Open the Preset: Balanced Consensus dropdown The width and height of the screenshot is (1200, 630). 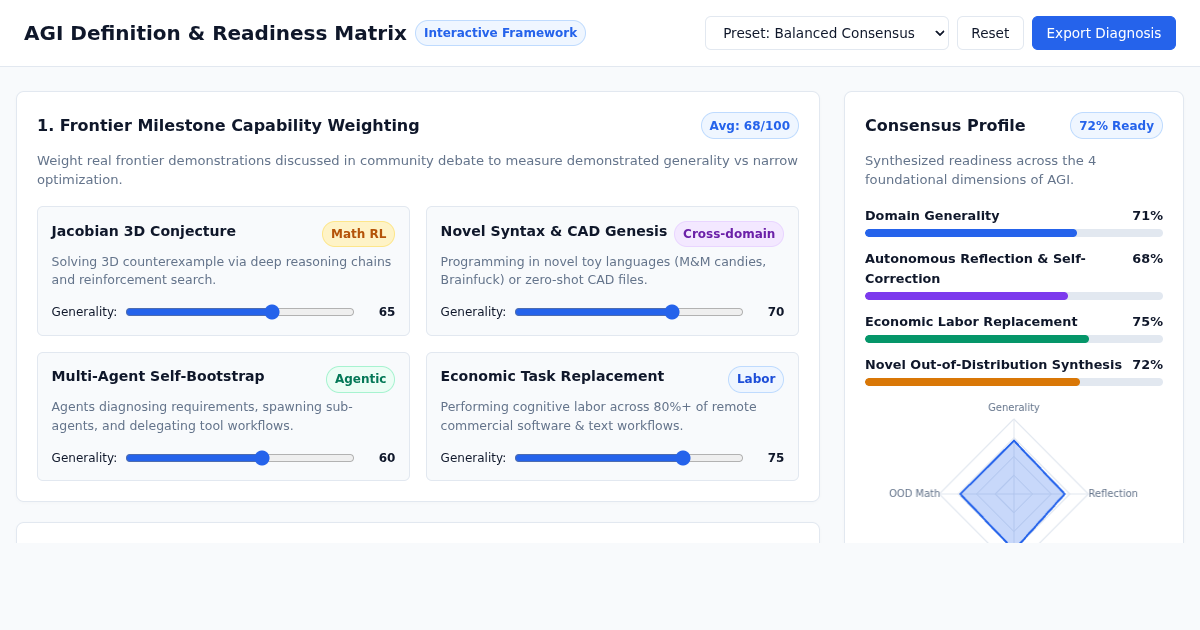[826, 33]
